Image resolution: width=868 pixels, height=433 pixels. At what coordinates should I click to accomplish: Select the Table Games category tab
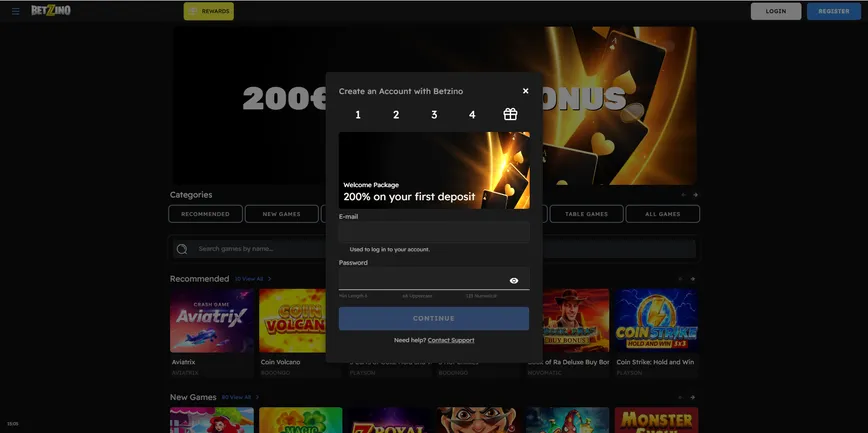(x=586, y=214)
